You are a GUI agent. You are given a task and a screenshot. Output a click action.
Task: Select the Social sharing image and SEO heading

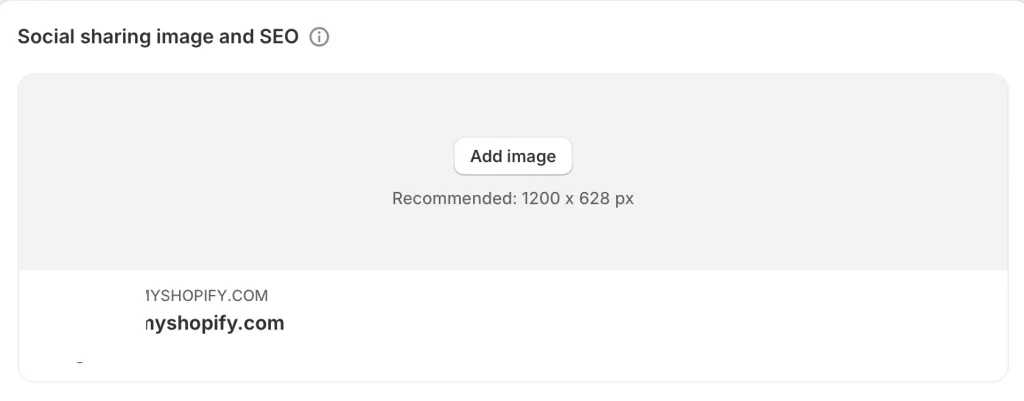[158, 37]
